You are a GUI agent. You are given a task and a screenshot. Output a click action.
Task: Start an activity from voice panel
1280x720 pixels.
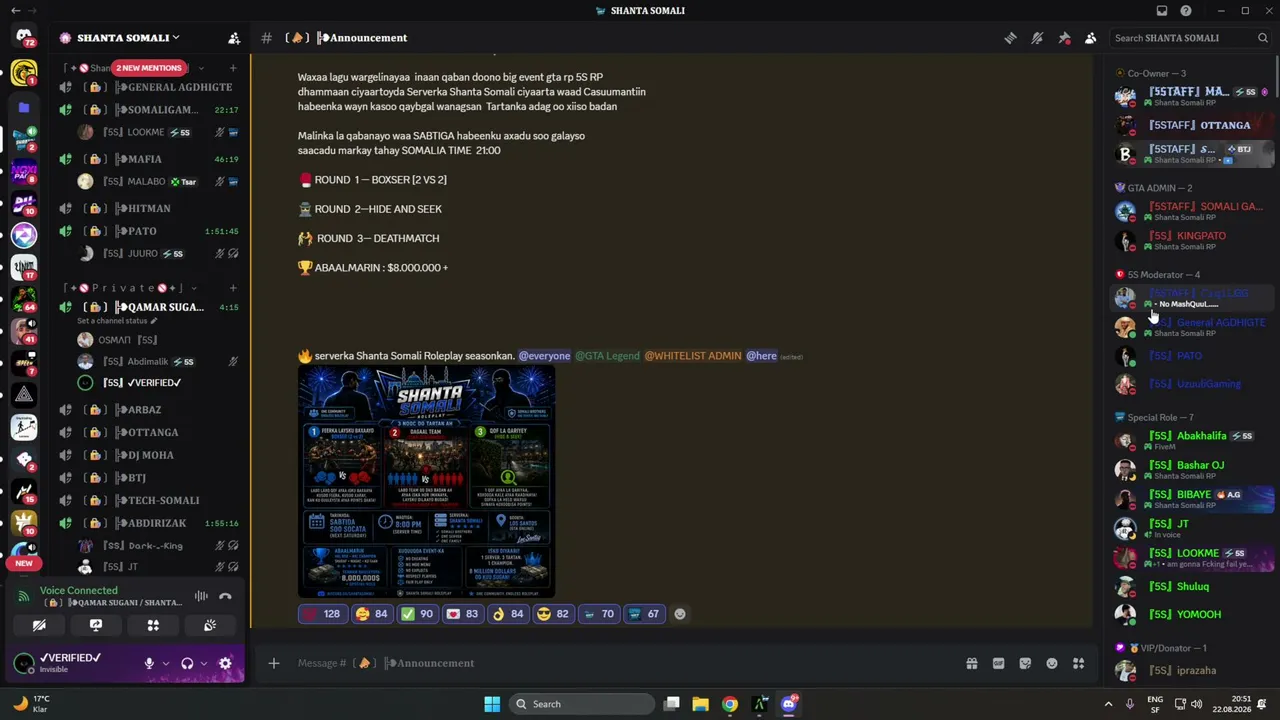(x=153, y=626)
